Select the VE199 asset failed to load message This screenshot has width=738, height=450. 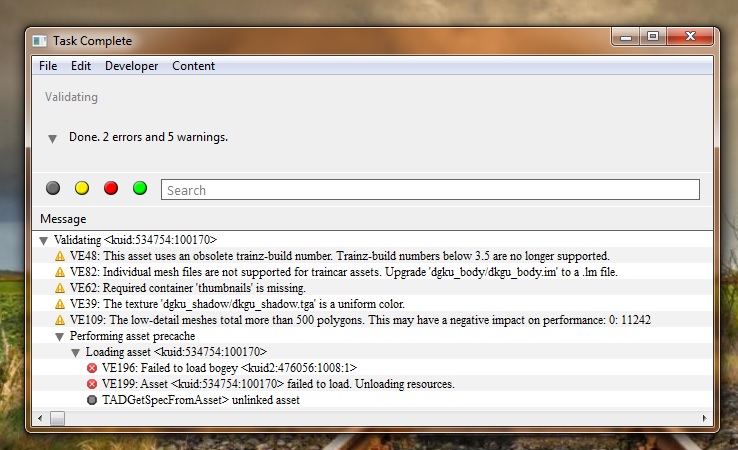[278, 384]
